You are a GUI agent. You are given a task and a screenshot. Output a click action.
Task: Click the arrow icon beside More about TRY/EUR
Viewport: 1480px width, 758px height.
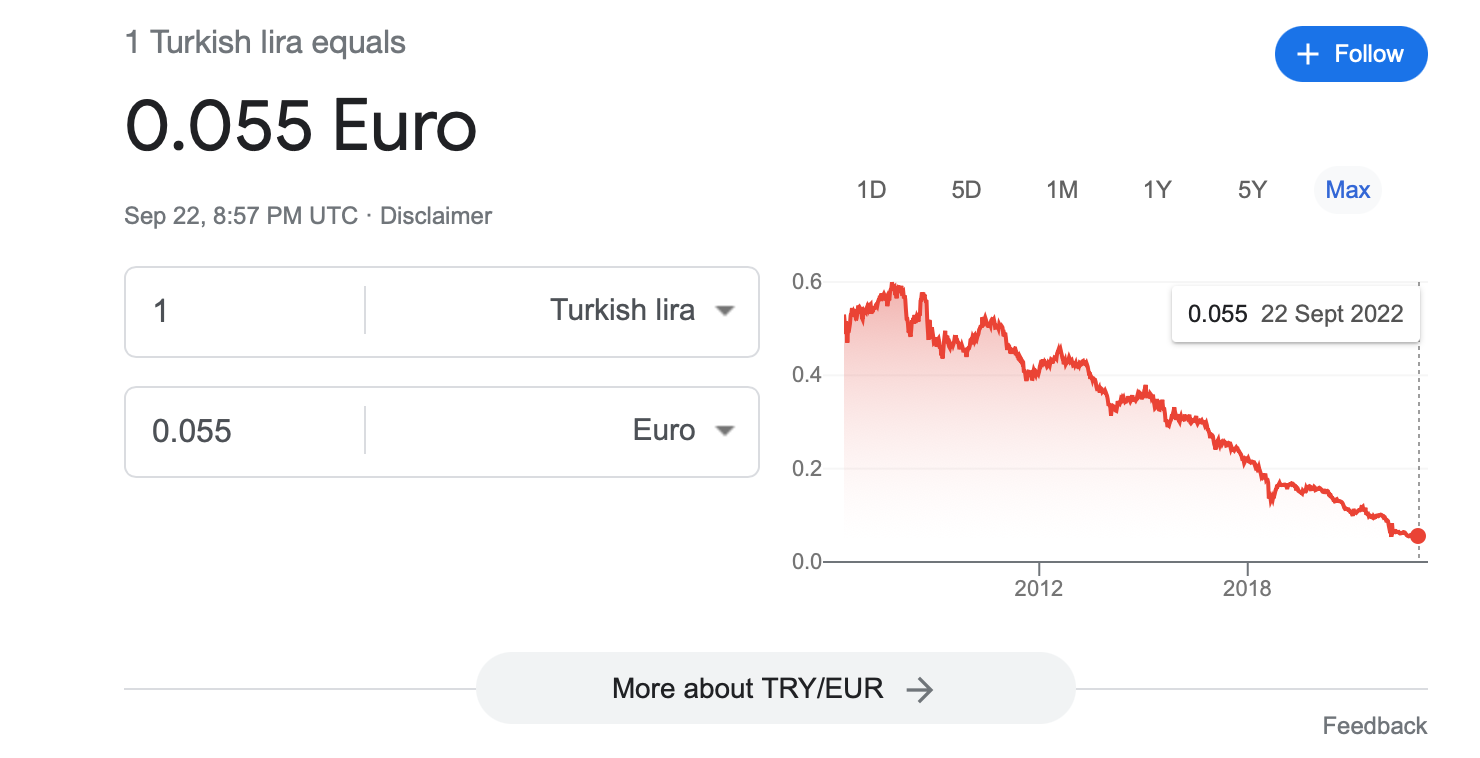click(919, 689)
